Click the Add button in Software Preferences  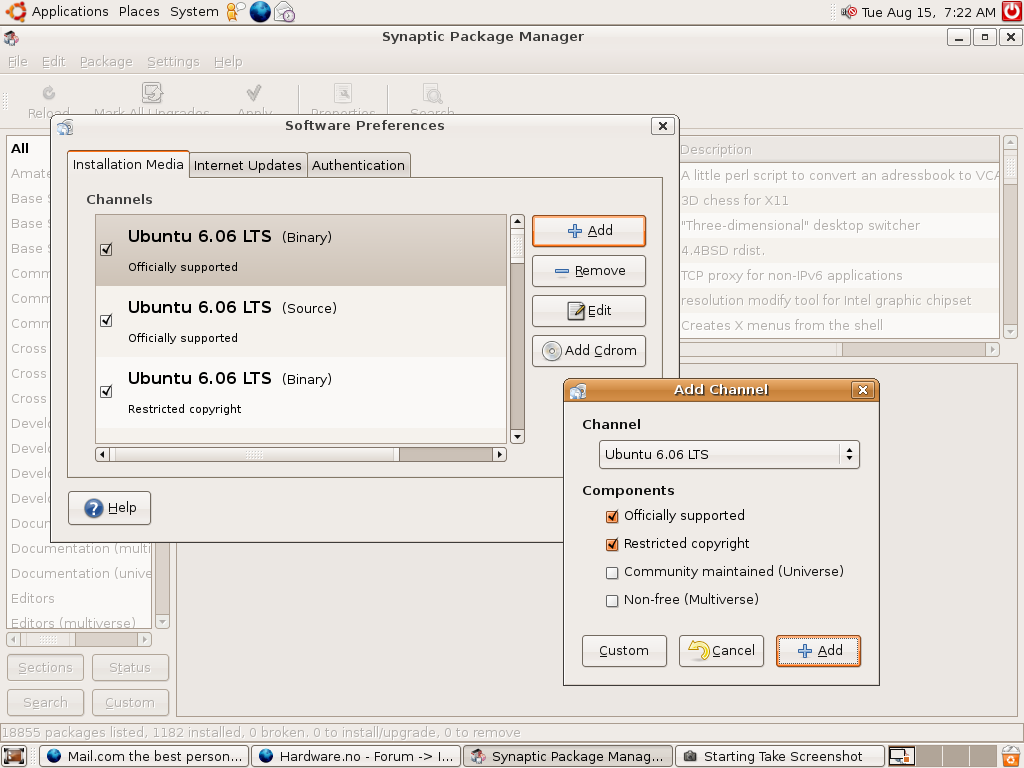pyautogui.click(x=589, y=231)
